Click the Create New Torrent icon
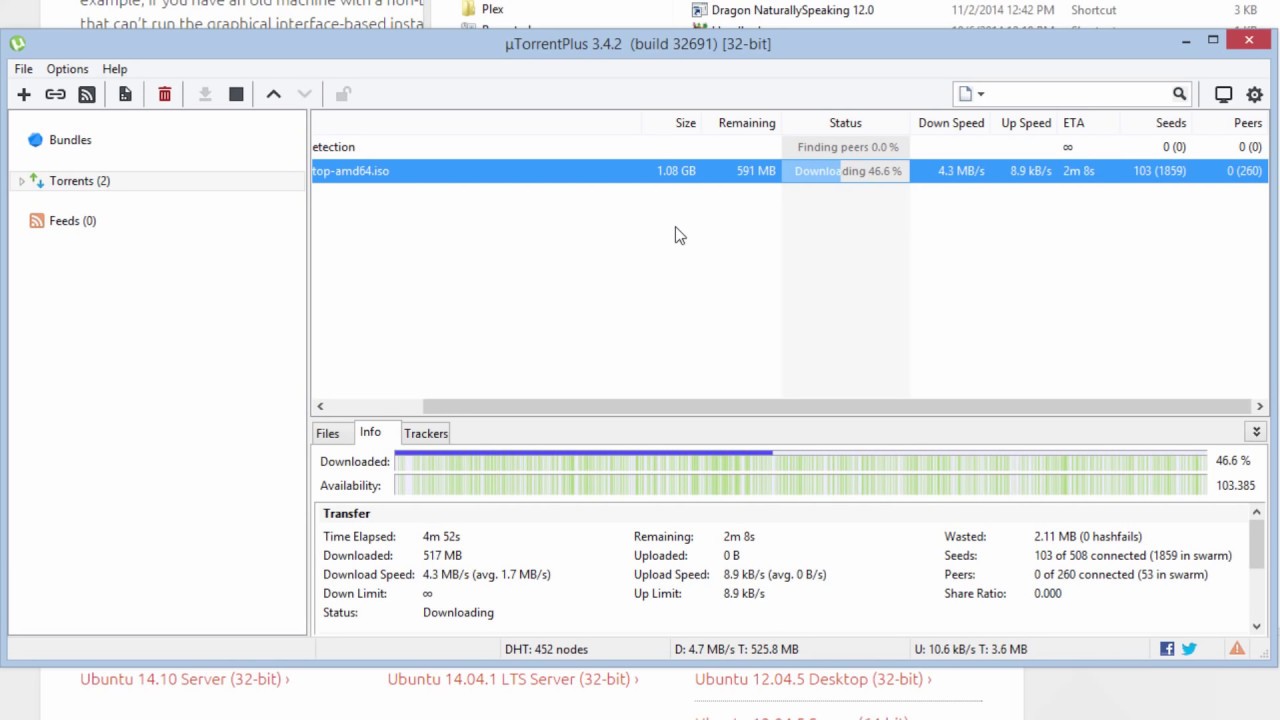The width and height of the screenshot is (1280, 720). tap(125, 94)
